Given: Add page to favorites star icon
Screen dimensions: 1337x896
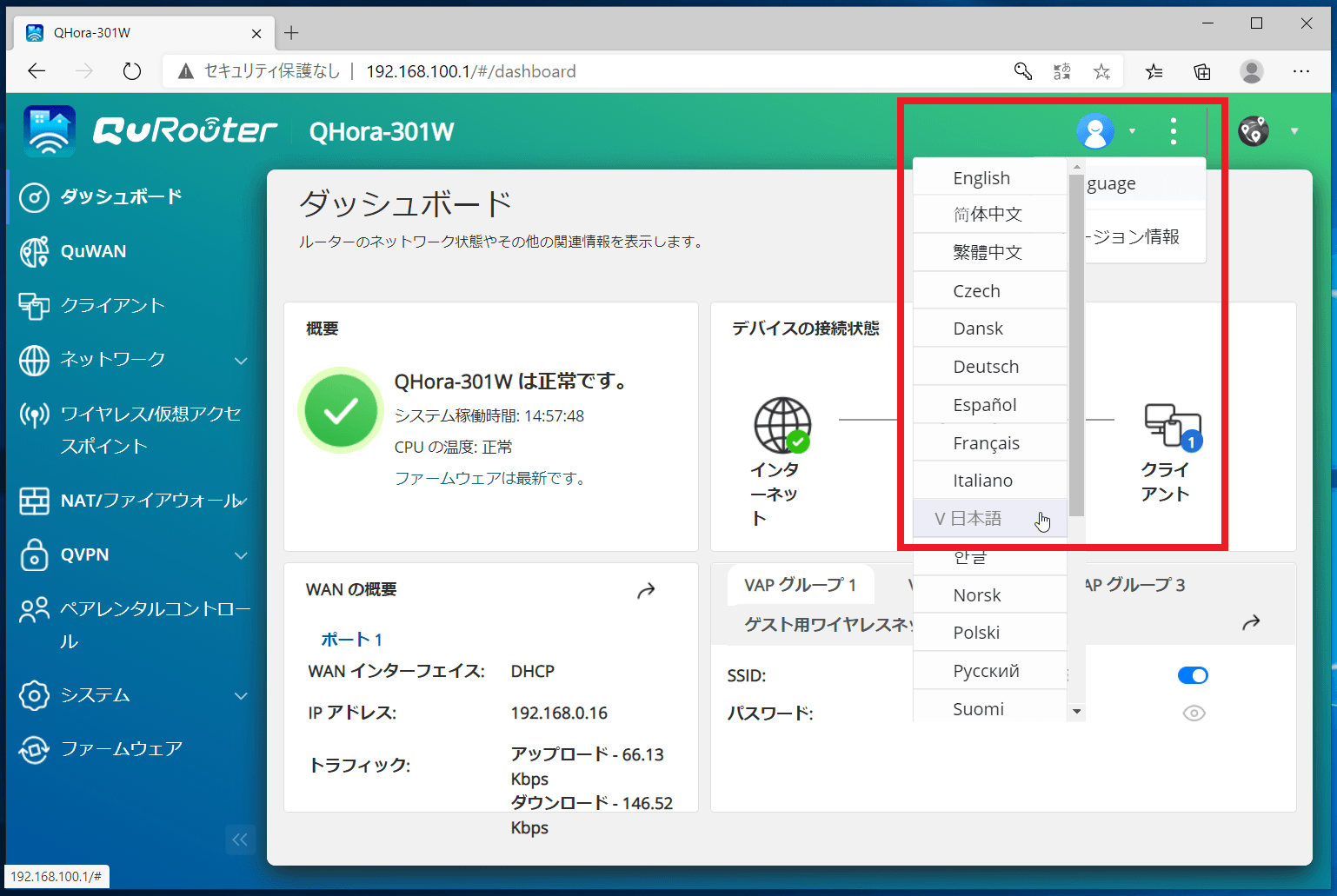Looking at the screenshot, I should 1101,71.
